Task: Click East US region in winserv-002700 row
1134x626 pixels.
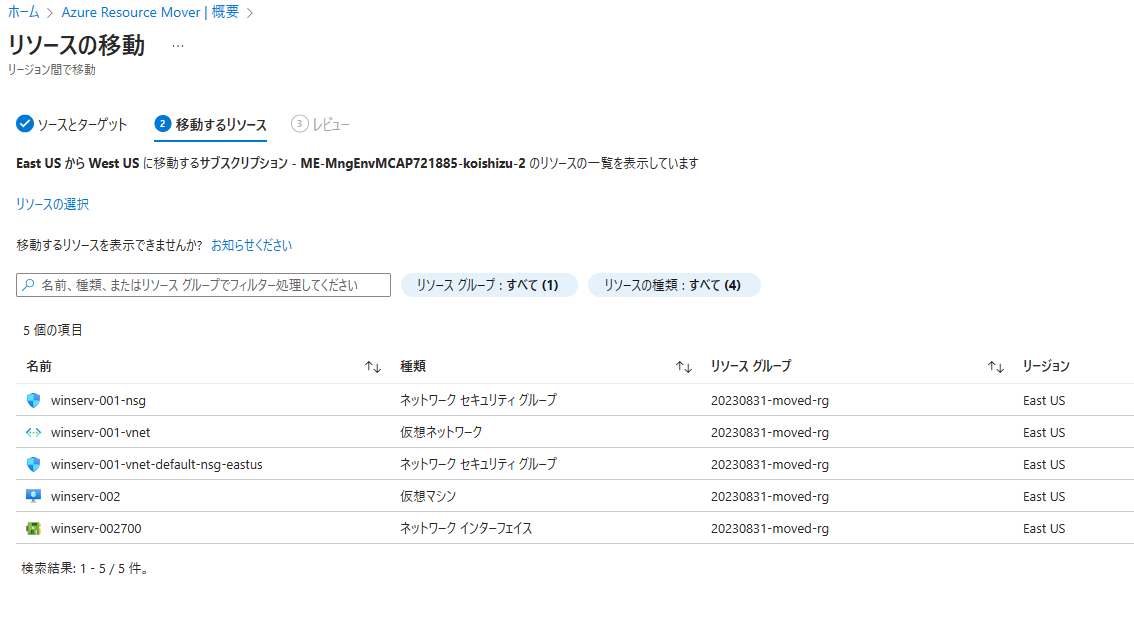Action: point(1044,528)
